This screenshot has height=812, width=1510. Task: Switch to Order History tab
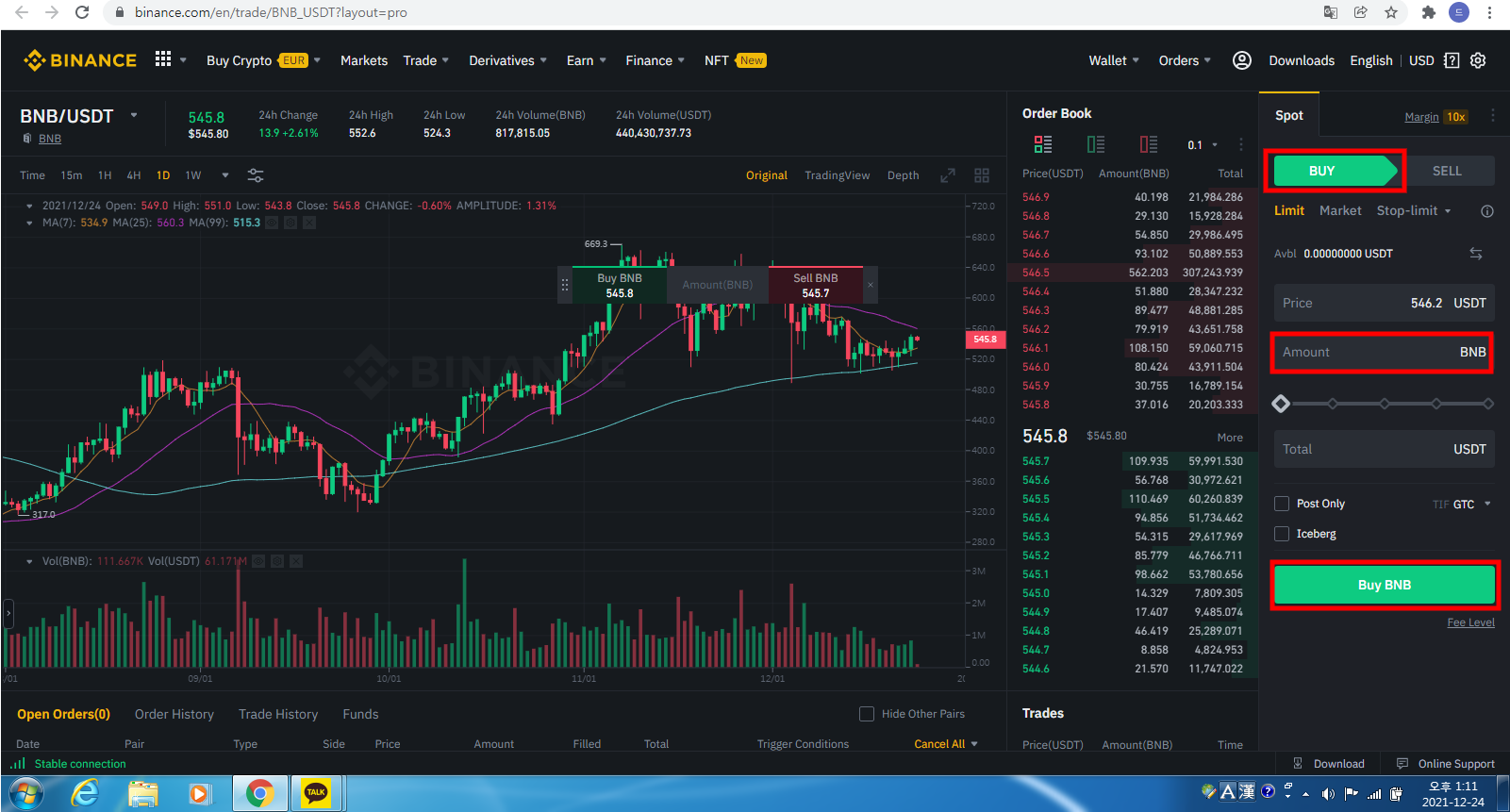click(174, 714)
